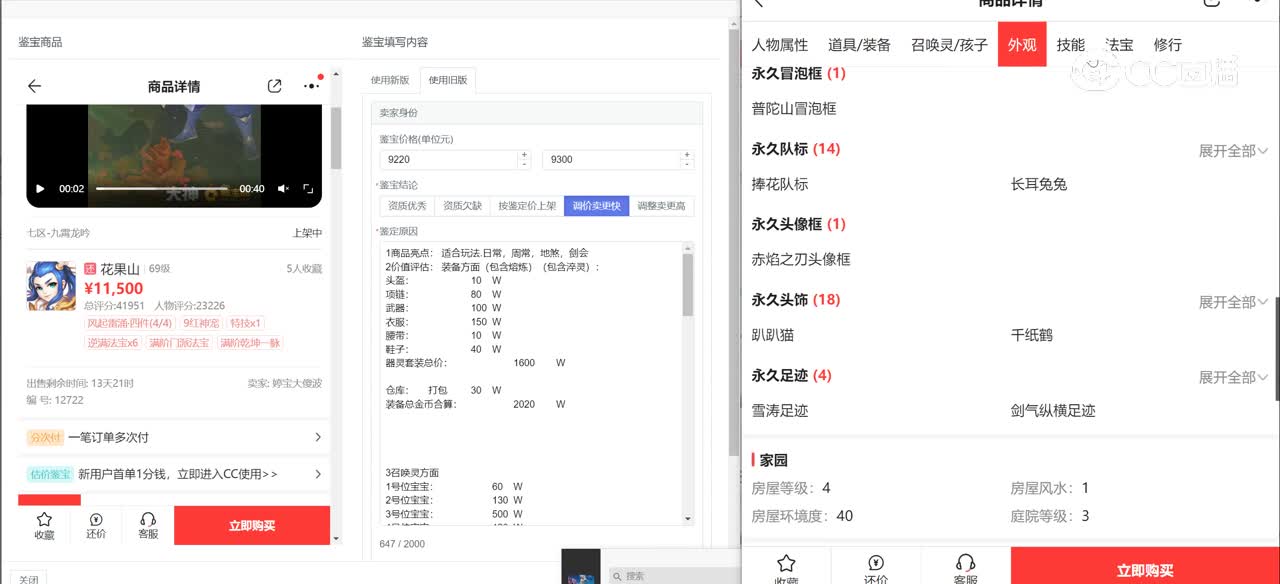Screen dimensions: 1280x584
Task: Choose the 按鉴定价上架 option
Action: [527, 206]
